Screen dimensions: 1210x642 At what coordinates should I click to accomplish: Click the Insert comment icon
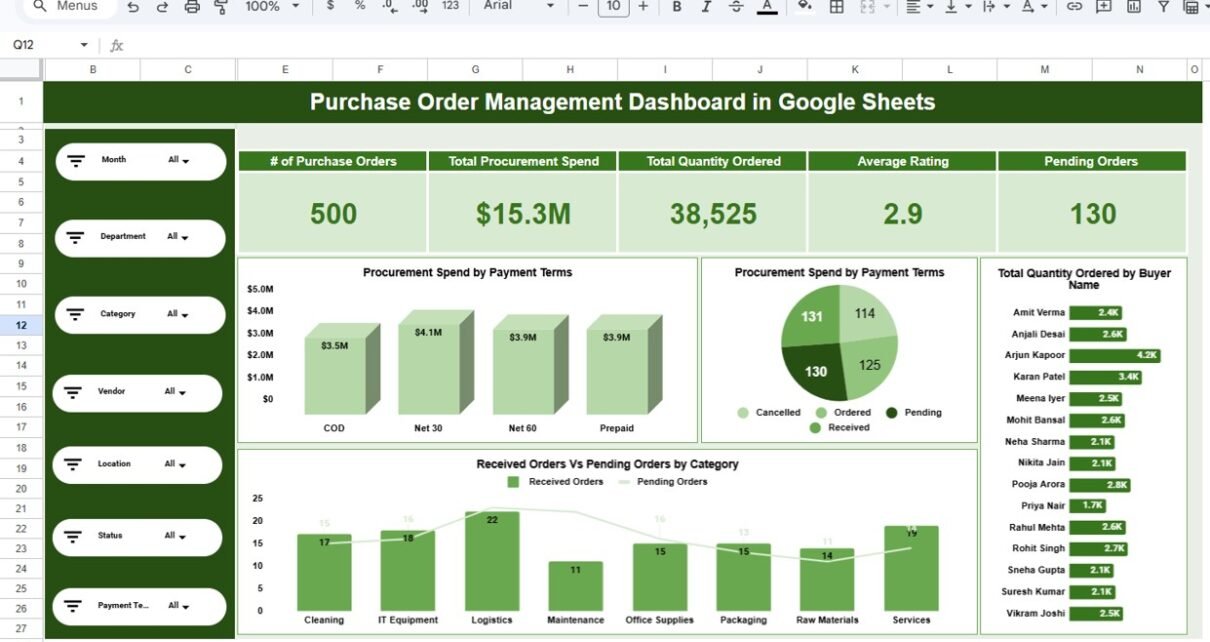[1104, 7]
